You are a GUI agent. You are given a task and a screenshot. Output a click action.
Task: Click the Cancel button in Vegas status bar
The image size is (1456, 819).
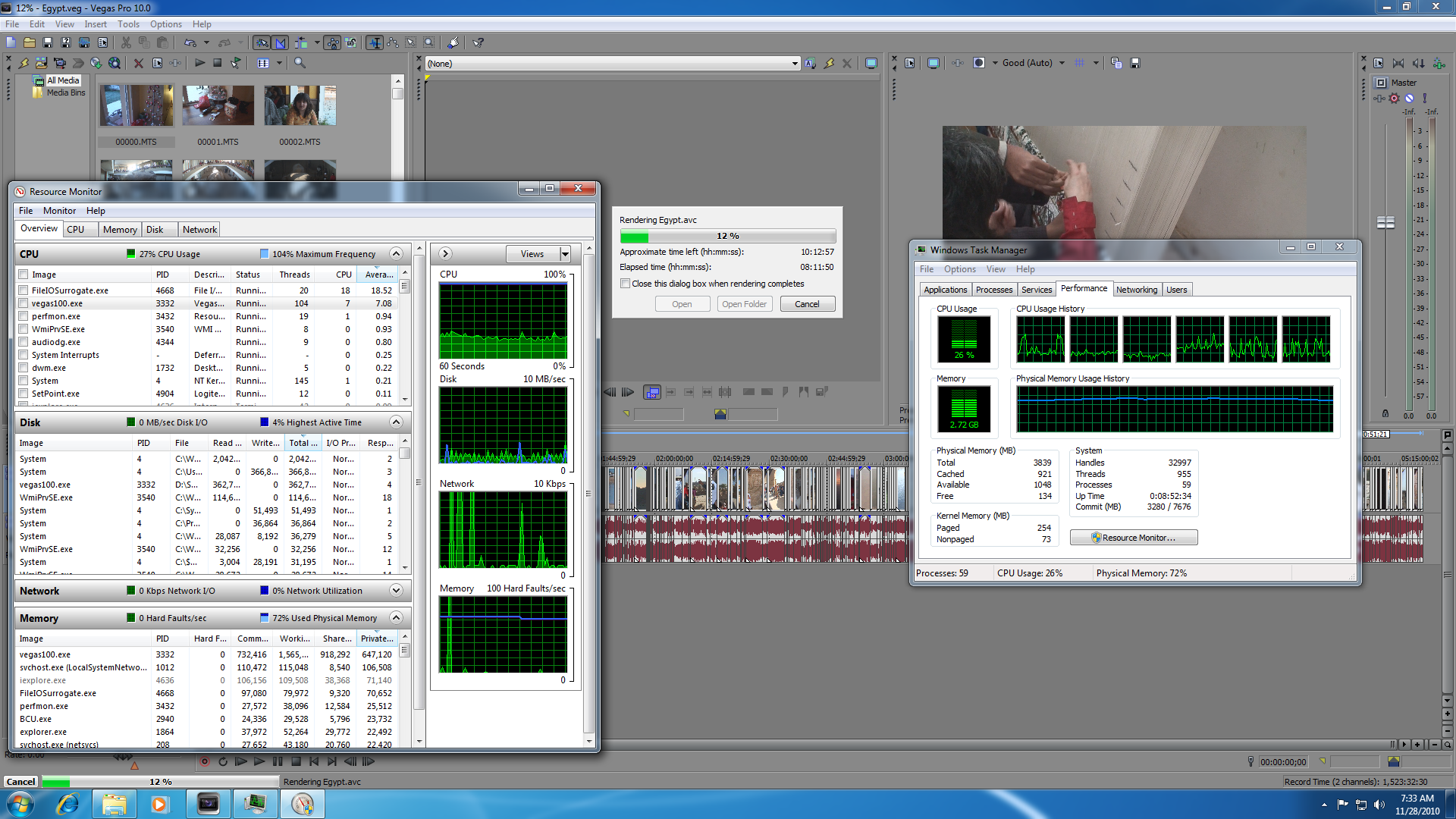click(x=20, y=782)
